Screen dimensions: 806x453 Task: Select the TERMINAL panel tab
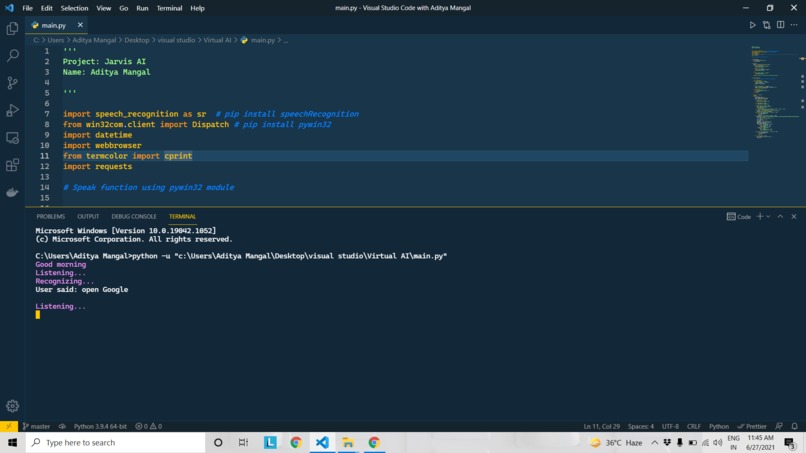[x=182, y=216]
